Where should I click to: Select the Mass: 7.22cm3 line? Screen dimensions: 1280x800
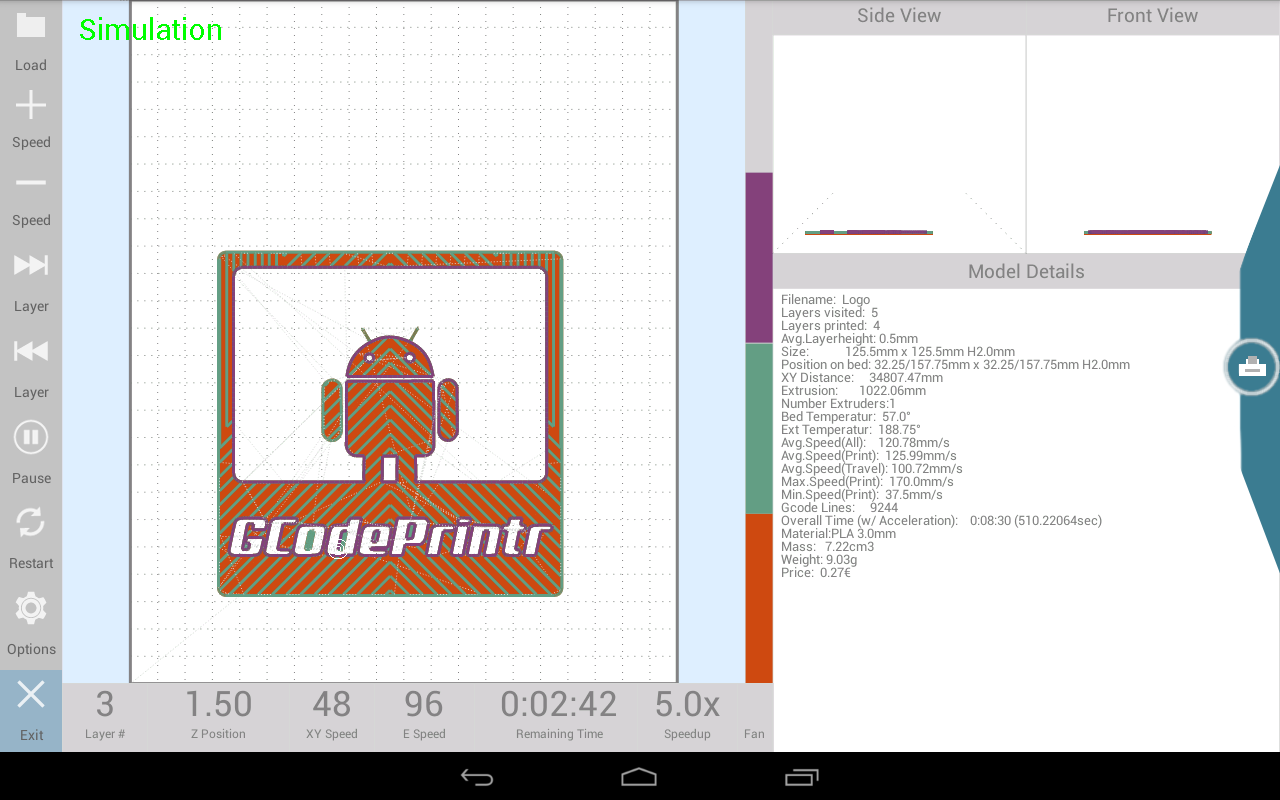(828, 546)
